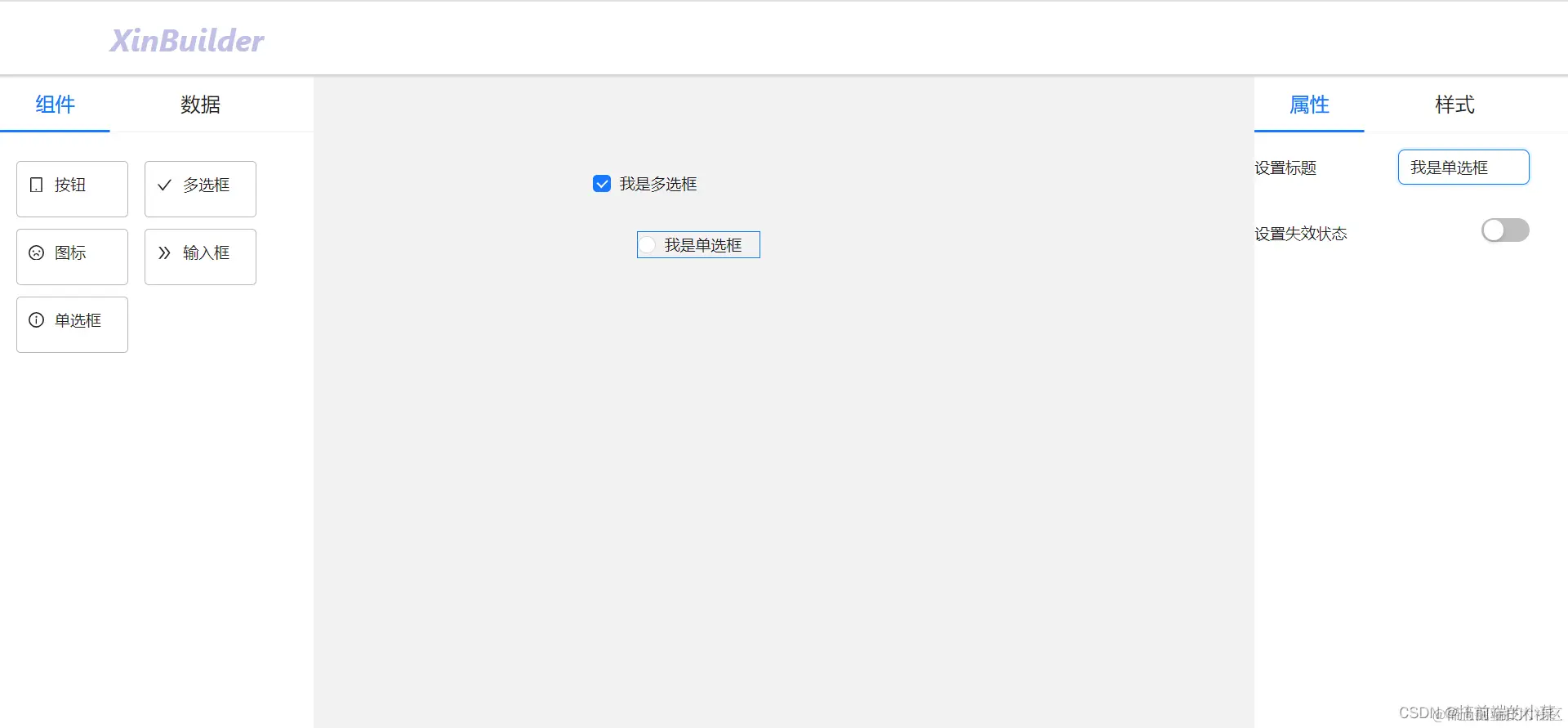The image size is (1568, 728).
Task: Click the face icon on 图标 card
Action: pos(36,252)
